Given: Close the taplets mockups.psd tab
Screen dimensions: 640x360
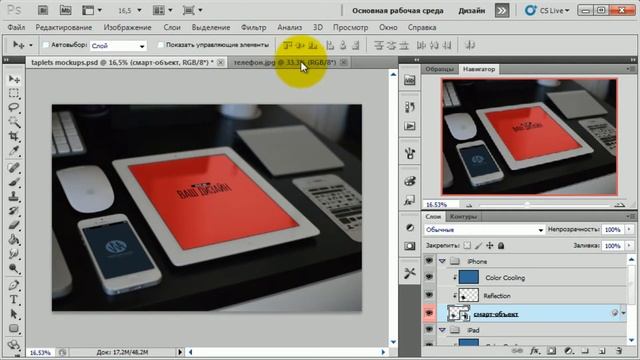Looking at the screenshot, I should (220, 62).
